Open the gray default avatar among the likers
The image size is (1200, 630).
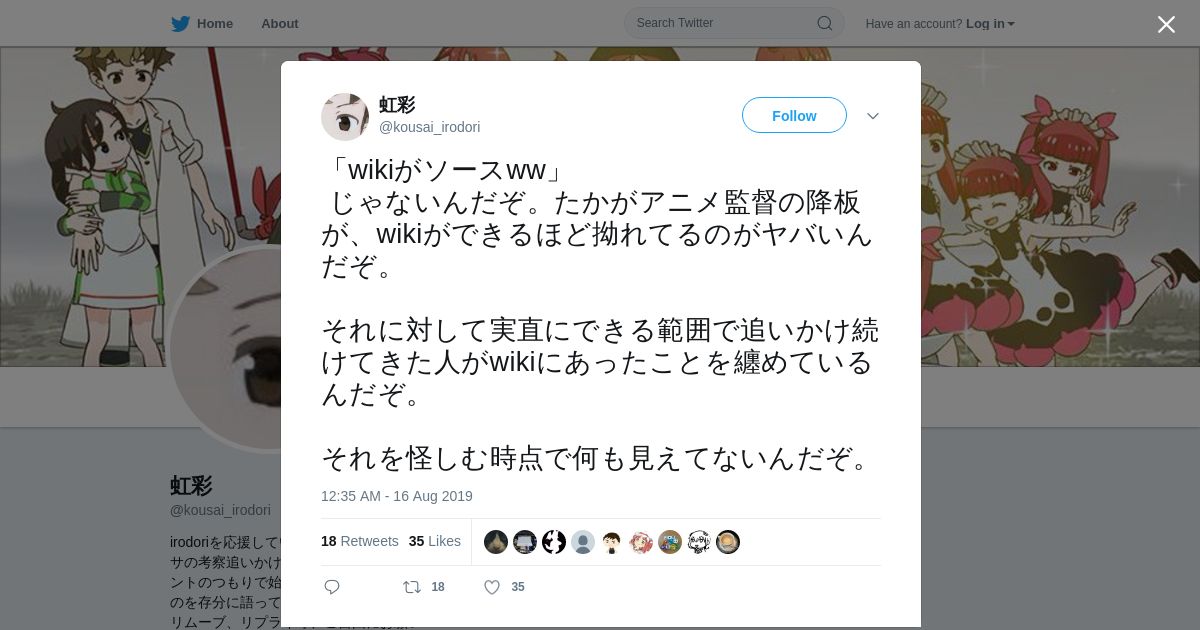coord(583,542)
